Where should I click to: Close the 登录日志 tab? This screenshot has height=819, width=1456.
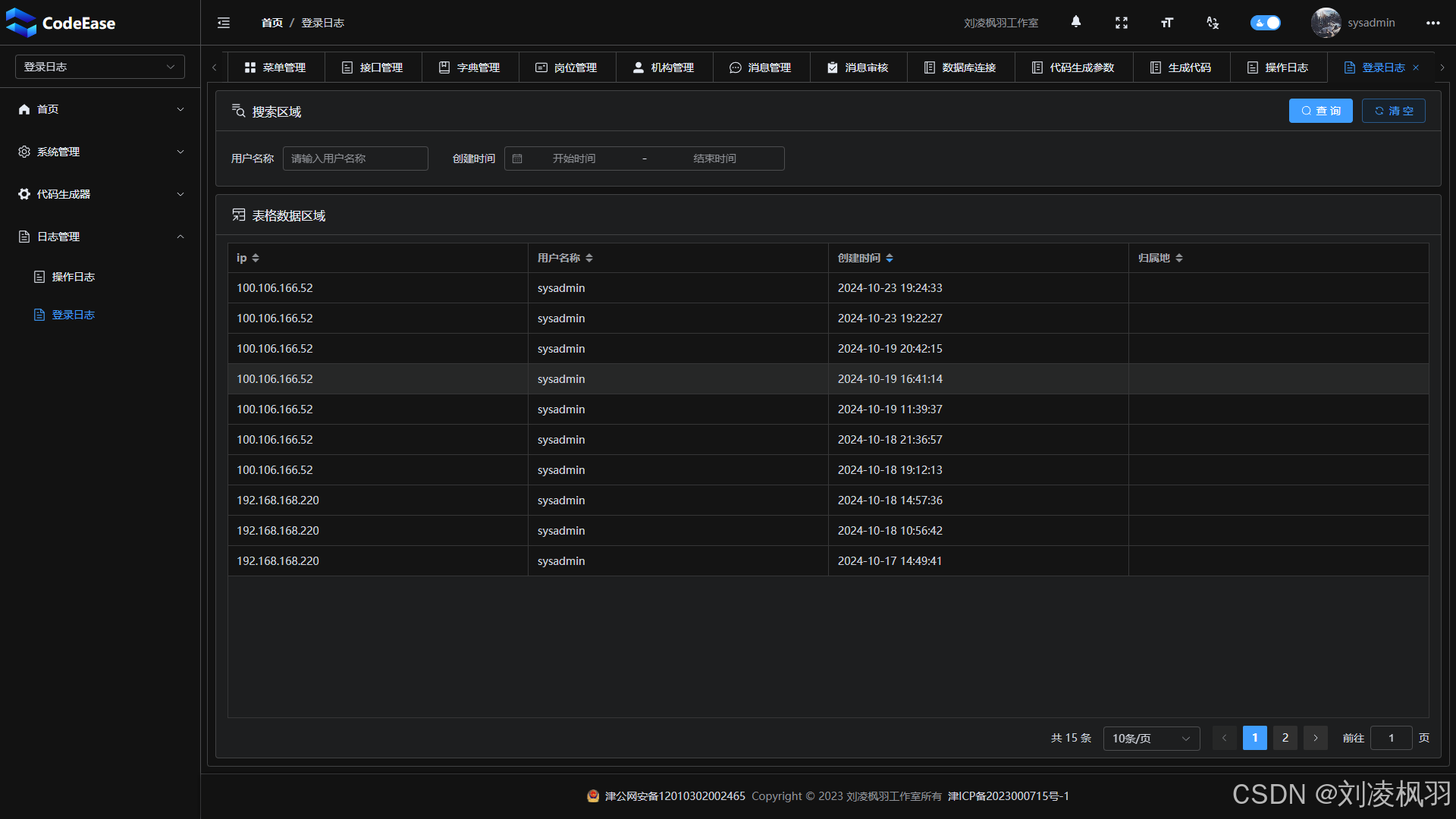click(x=1416, y=67)
